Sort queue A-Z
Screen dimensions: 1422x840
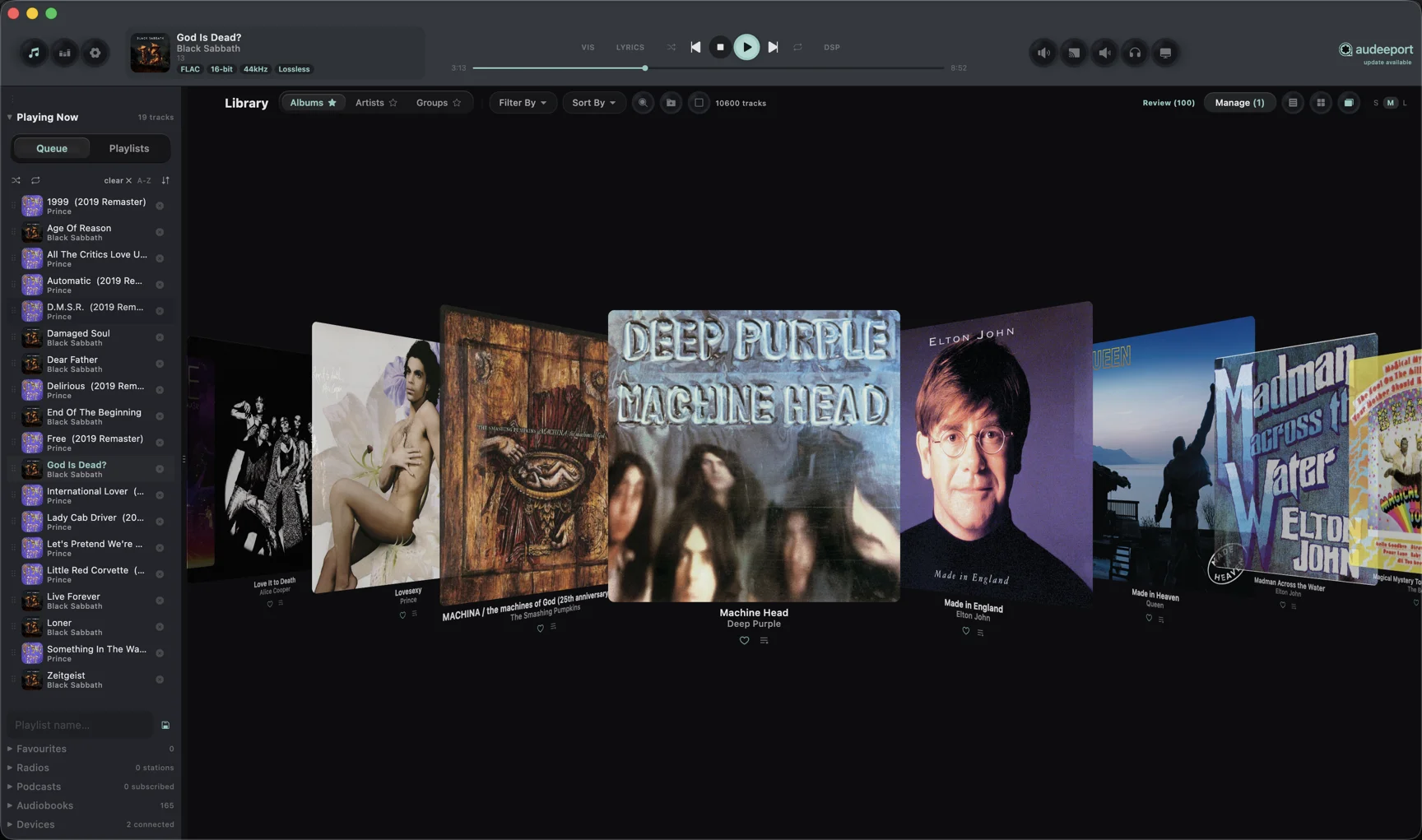click(144, 180)
